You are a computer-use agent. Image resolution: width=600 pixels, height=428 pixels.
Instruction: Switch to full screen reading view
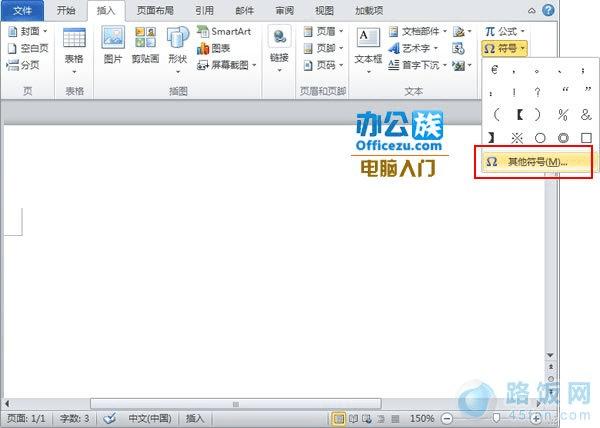[354, 418]
